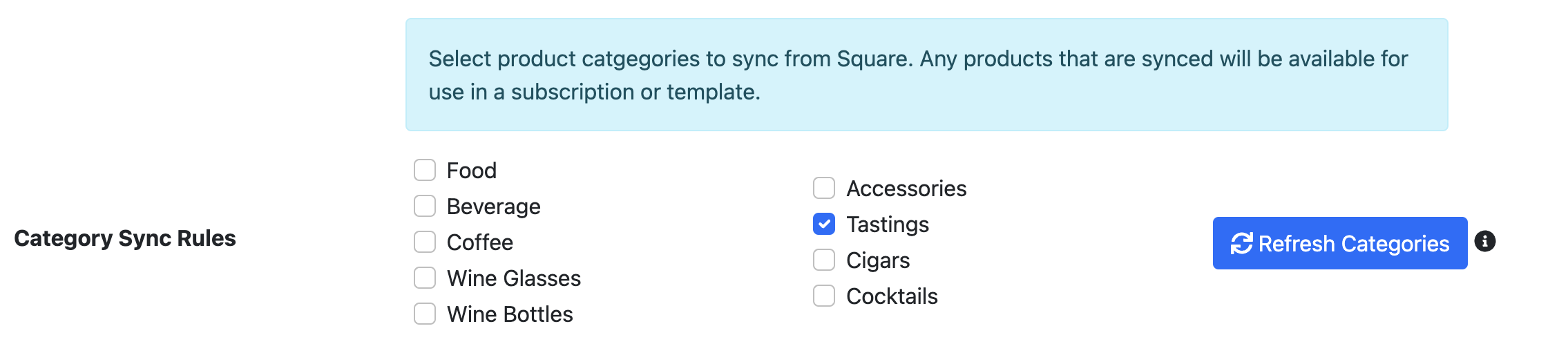Enable the Food category checkbox
The width and height of the screenshot is (1568, 344).
[425, 170]
